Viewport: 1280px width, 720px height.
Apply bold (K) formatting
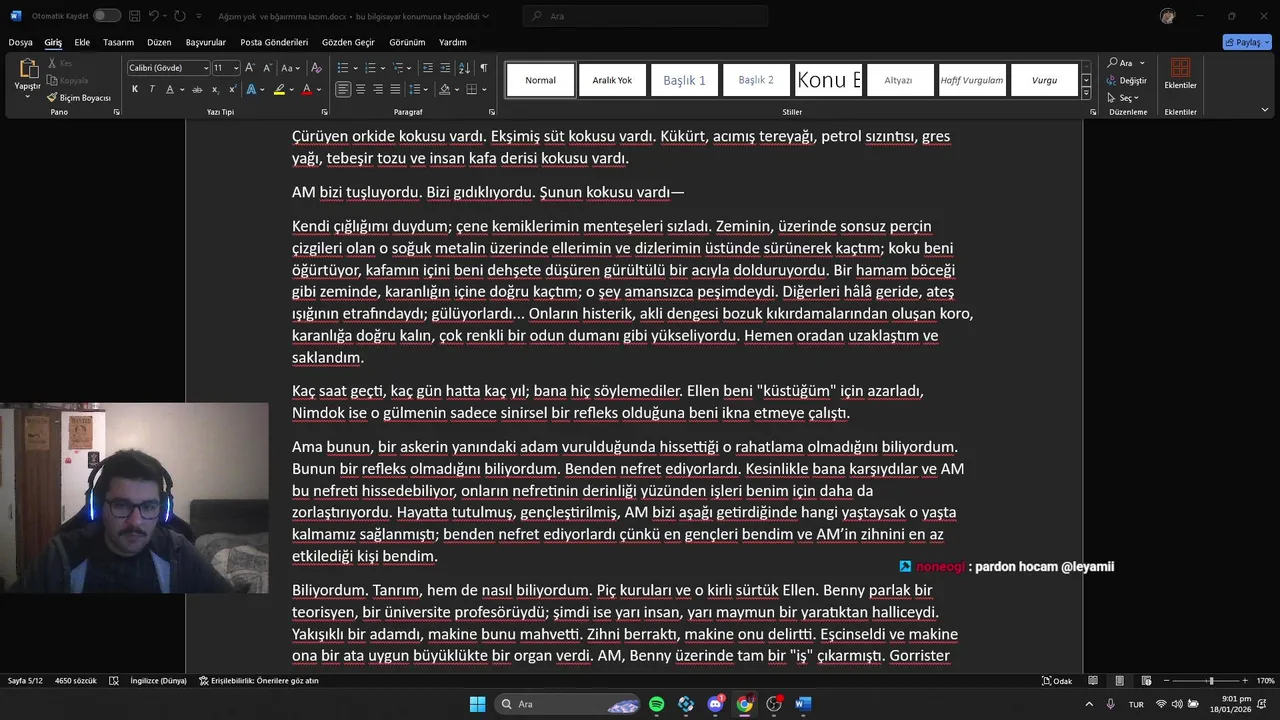(135, 89)
